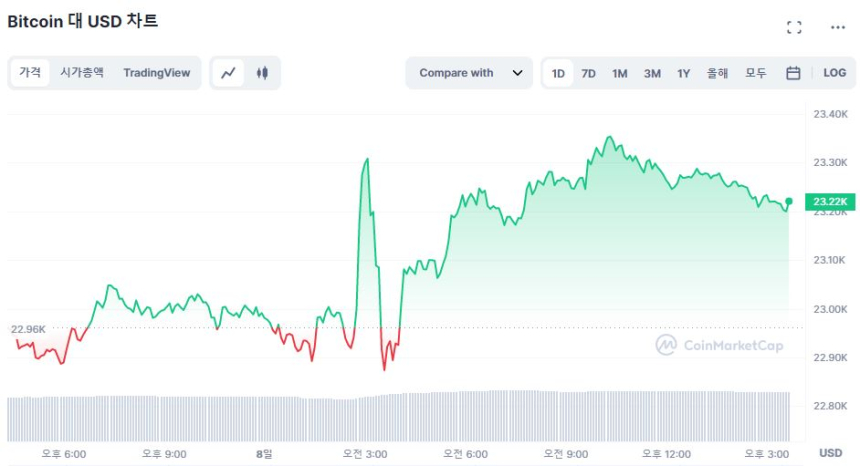Click the CoinMarketCap watermark logo
The image size is (860, 466).
coord(720,345)
